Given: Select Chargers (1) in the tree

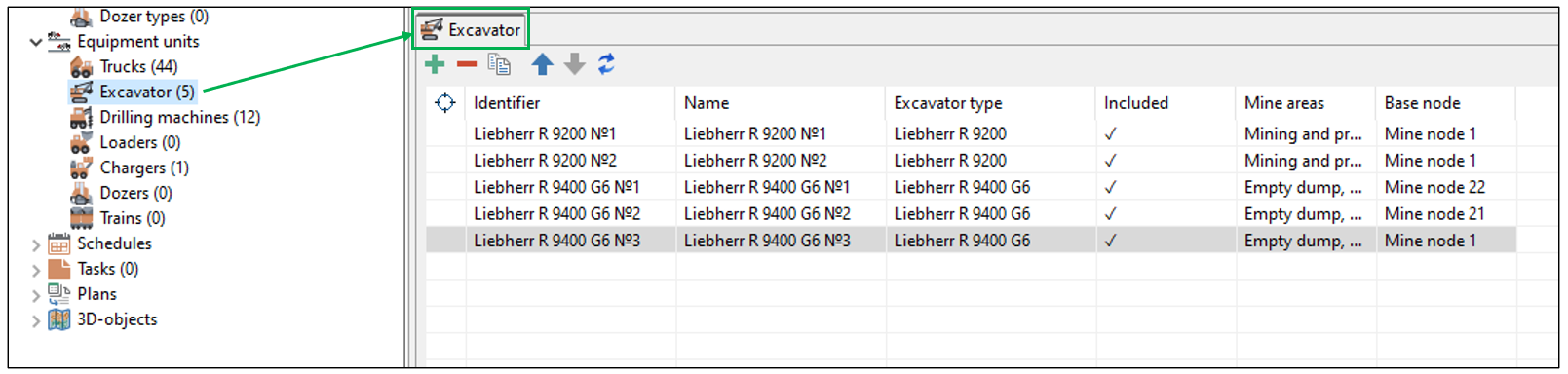Looking at the screenshot, I should (144, 168).
